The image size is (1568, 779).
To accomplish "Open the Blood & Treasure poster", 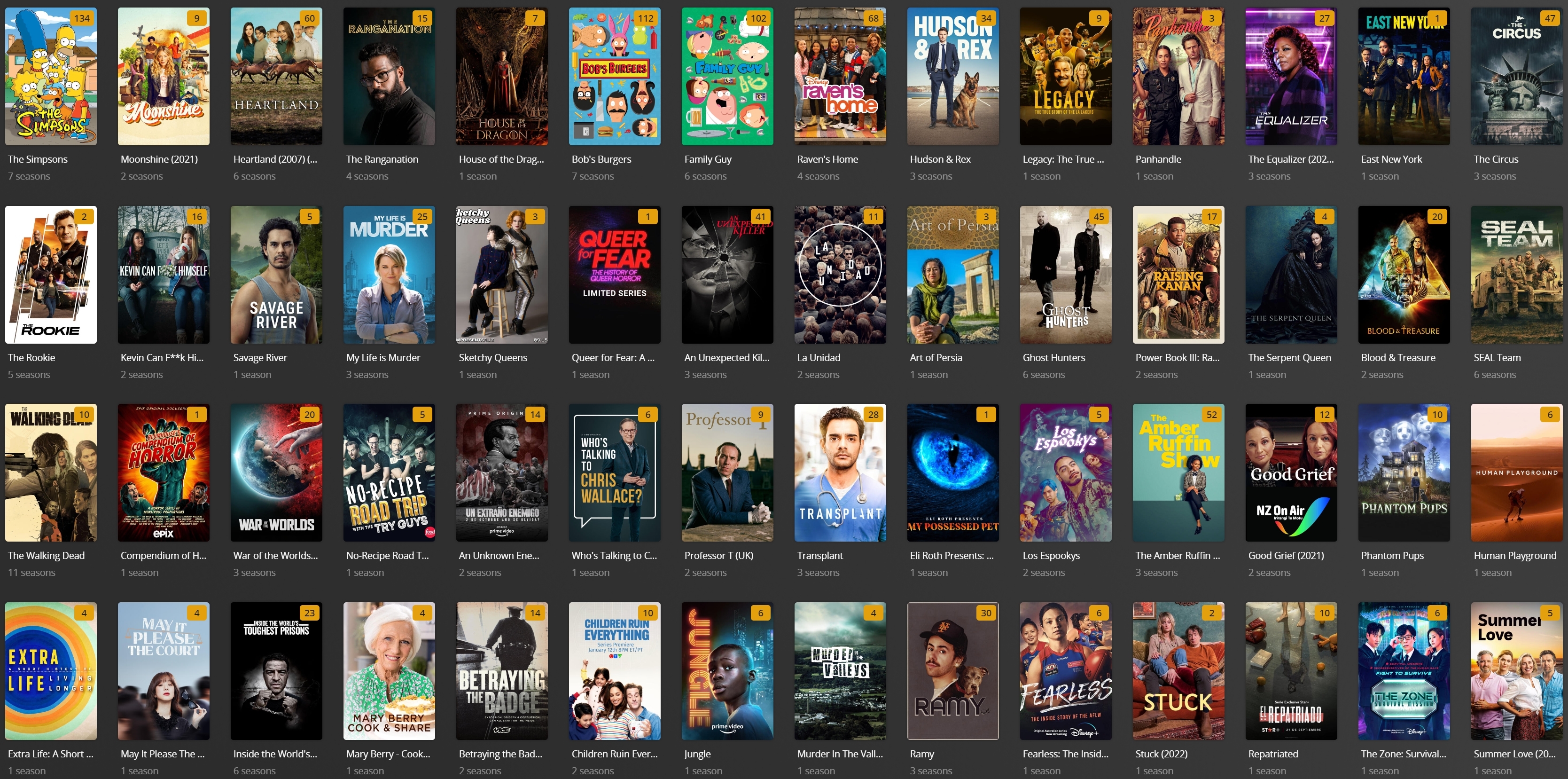I will click(x=1404, y=275).
